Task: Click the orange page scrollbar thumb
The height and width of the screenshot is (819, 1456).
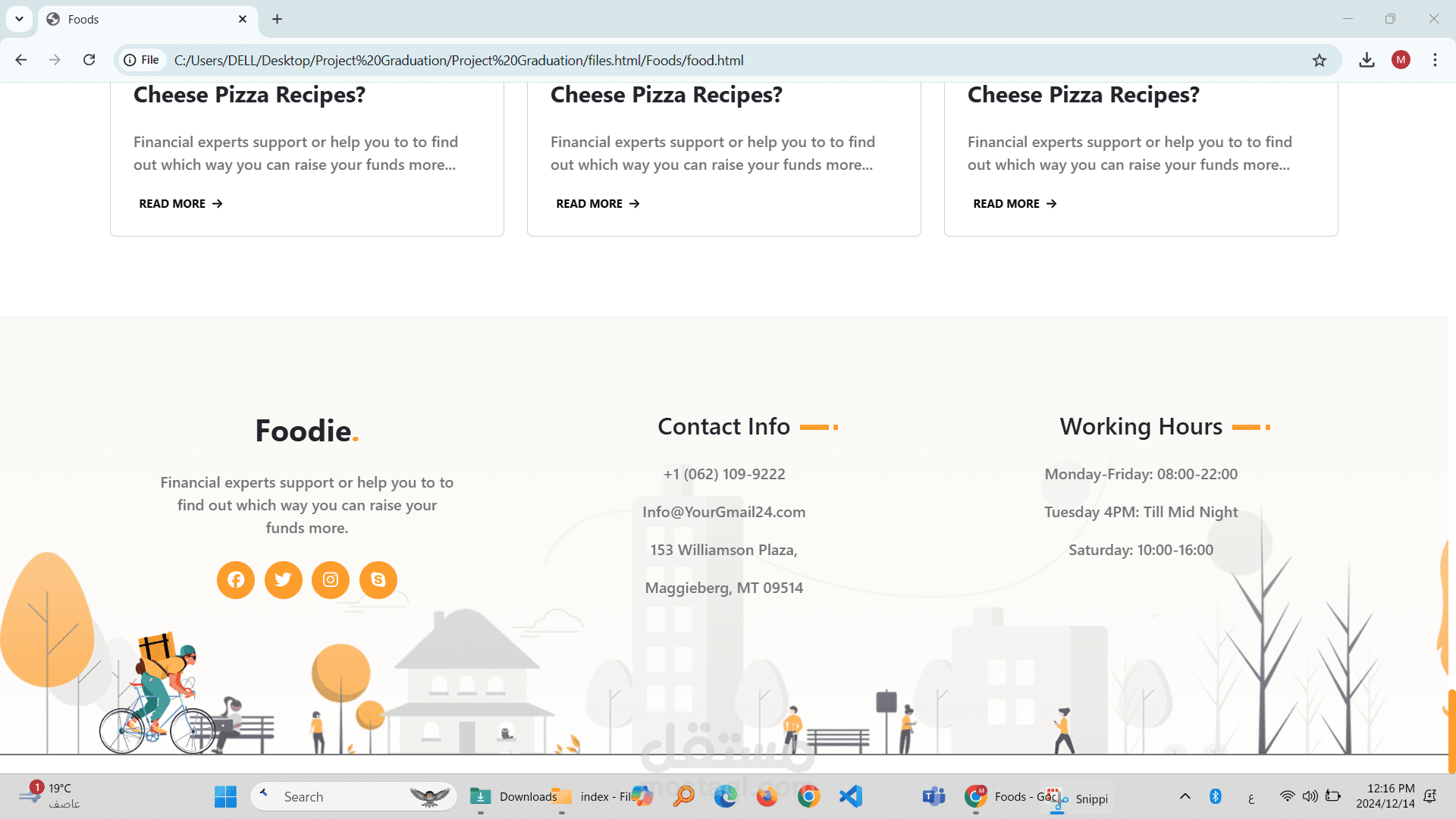Action: coord(1451,731)
